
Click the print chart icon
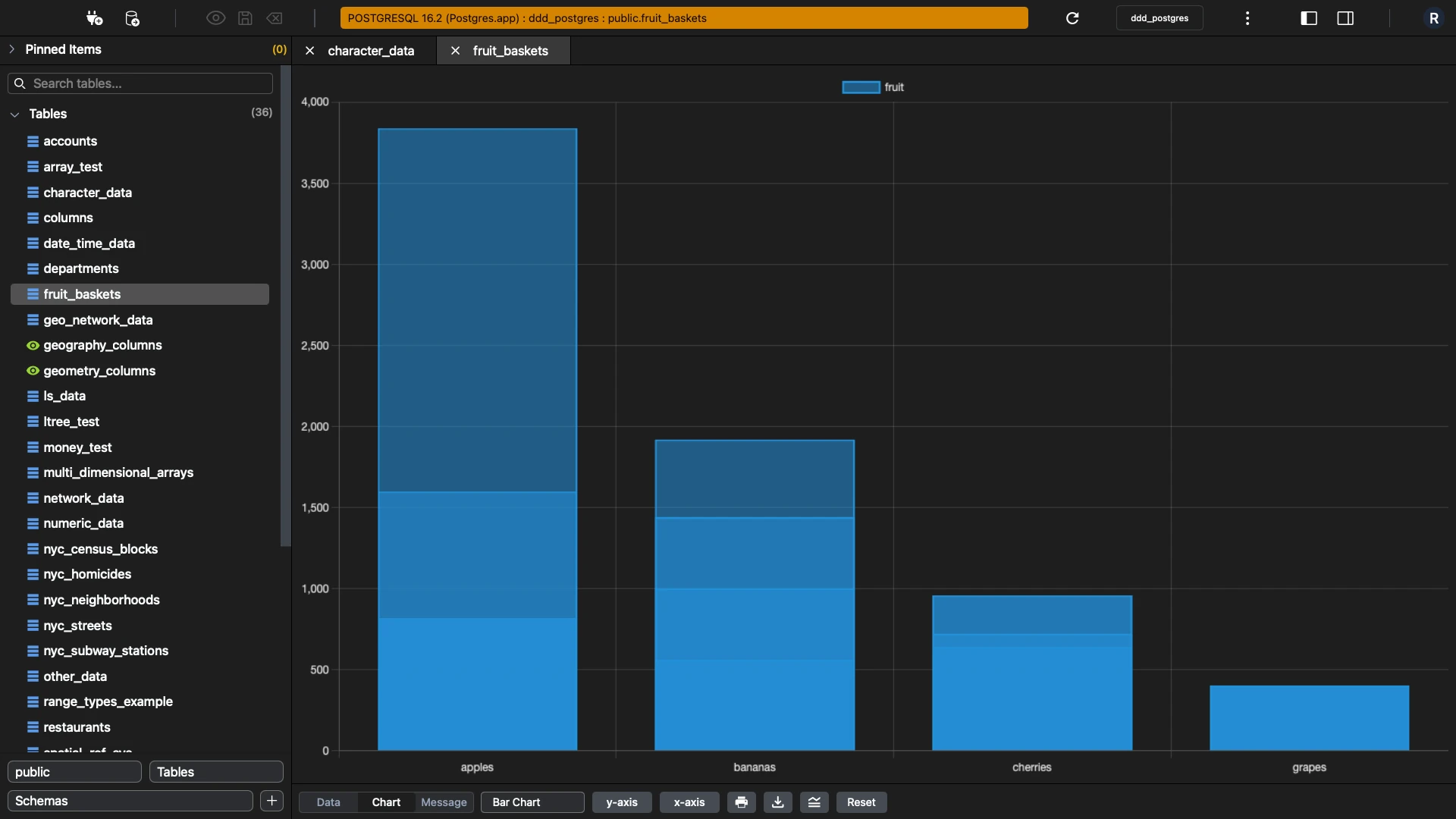click(742, 802)
